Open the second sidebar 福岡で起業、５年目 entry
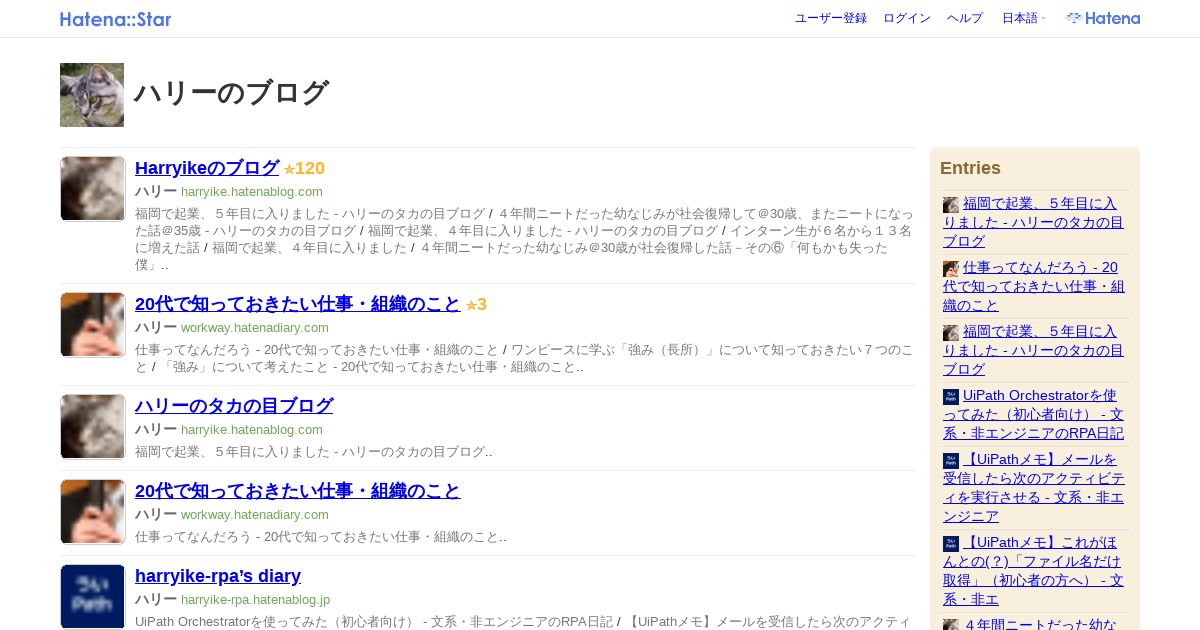 (1033, 350)
